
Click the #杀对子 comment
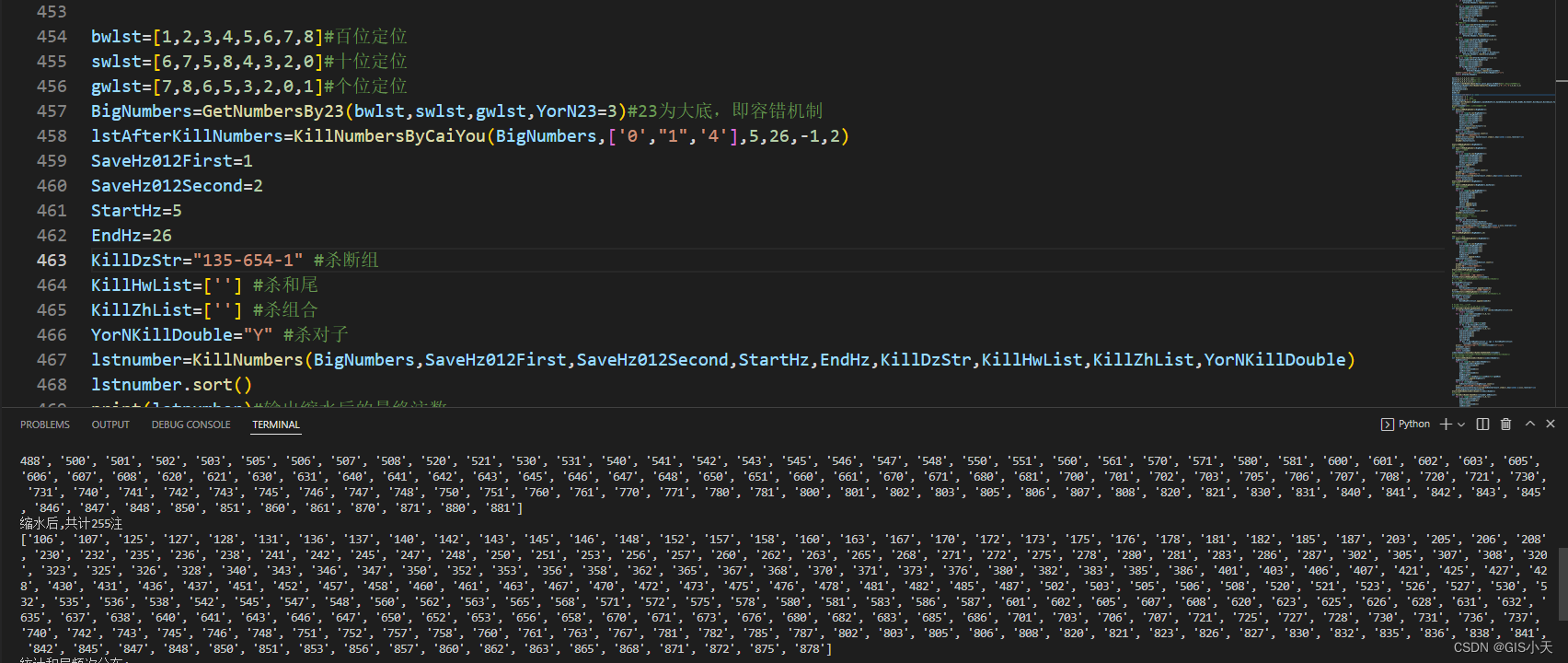click(x=316, y=335)
